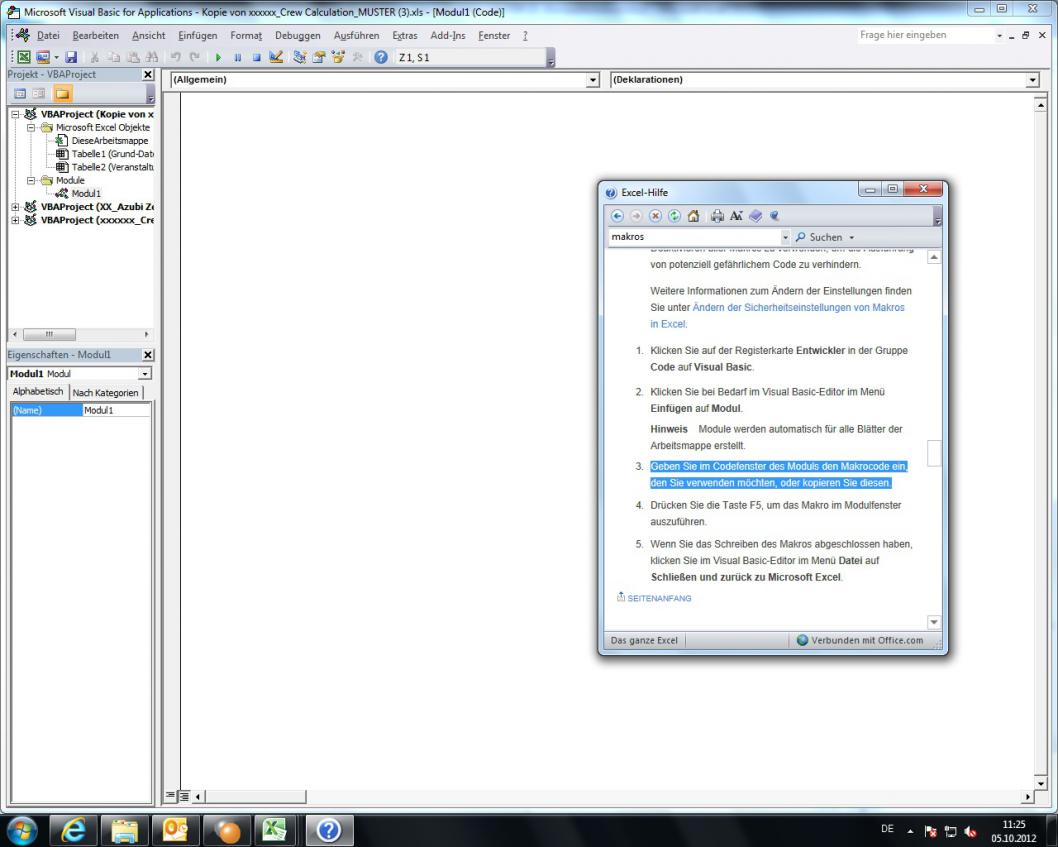Click Project panel horizontal scrollbar thumb
1058x847 pixels.
(x=49, y=335)
